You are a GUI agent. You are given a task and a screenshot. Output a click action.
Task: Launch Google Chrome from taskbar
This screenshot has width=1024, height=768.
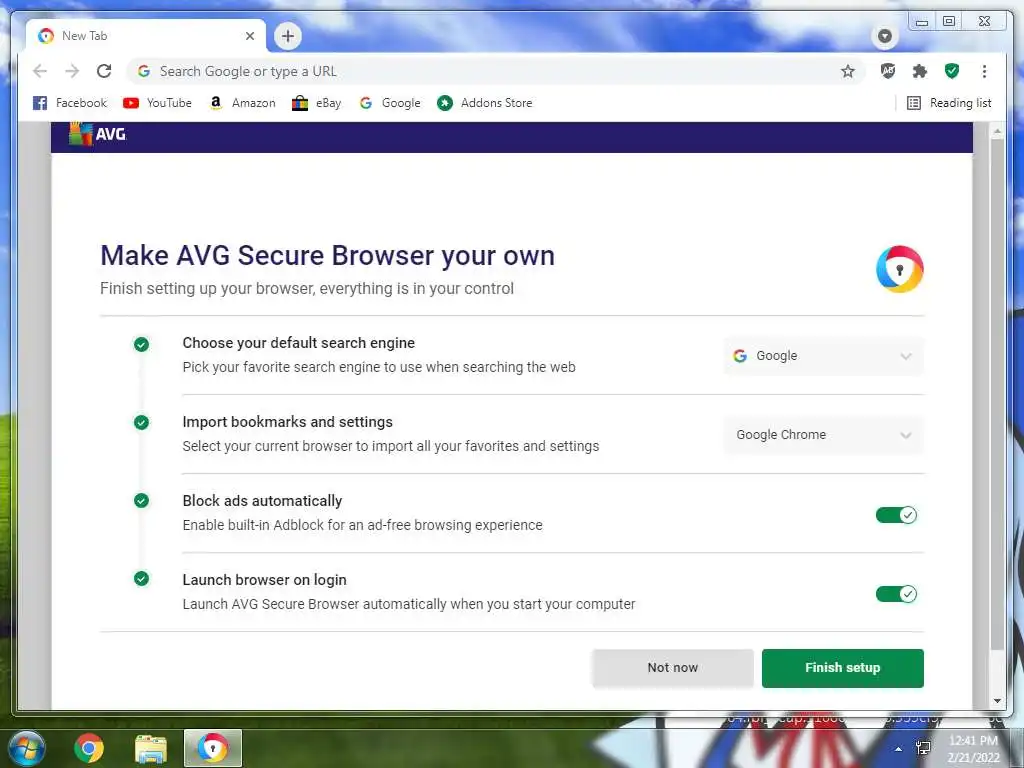pos(89,748)
